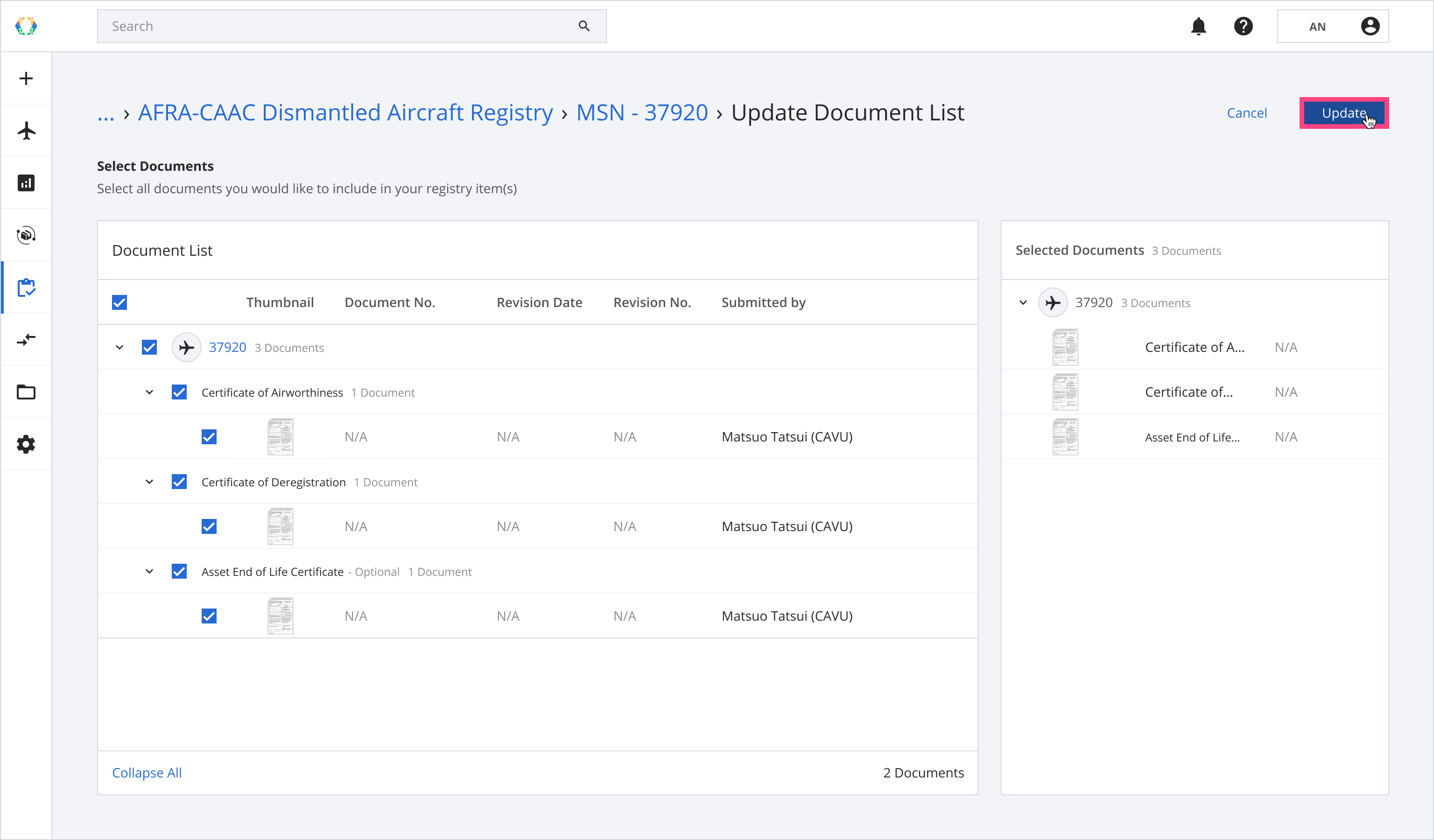Click the transfer arrows sidebar icon
1434x840 pixels.
pyautogui.click(x=26, y=340)
